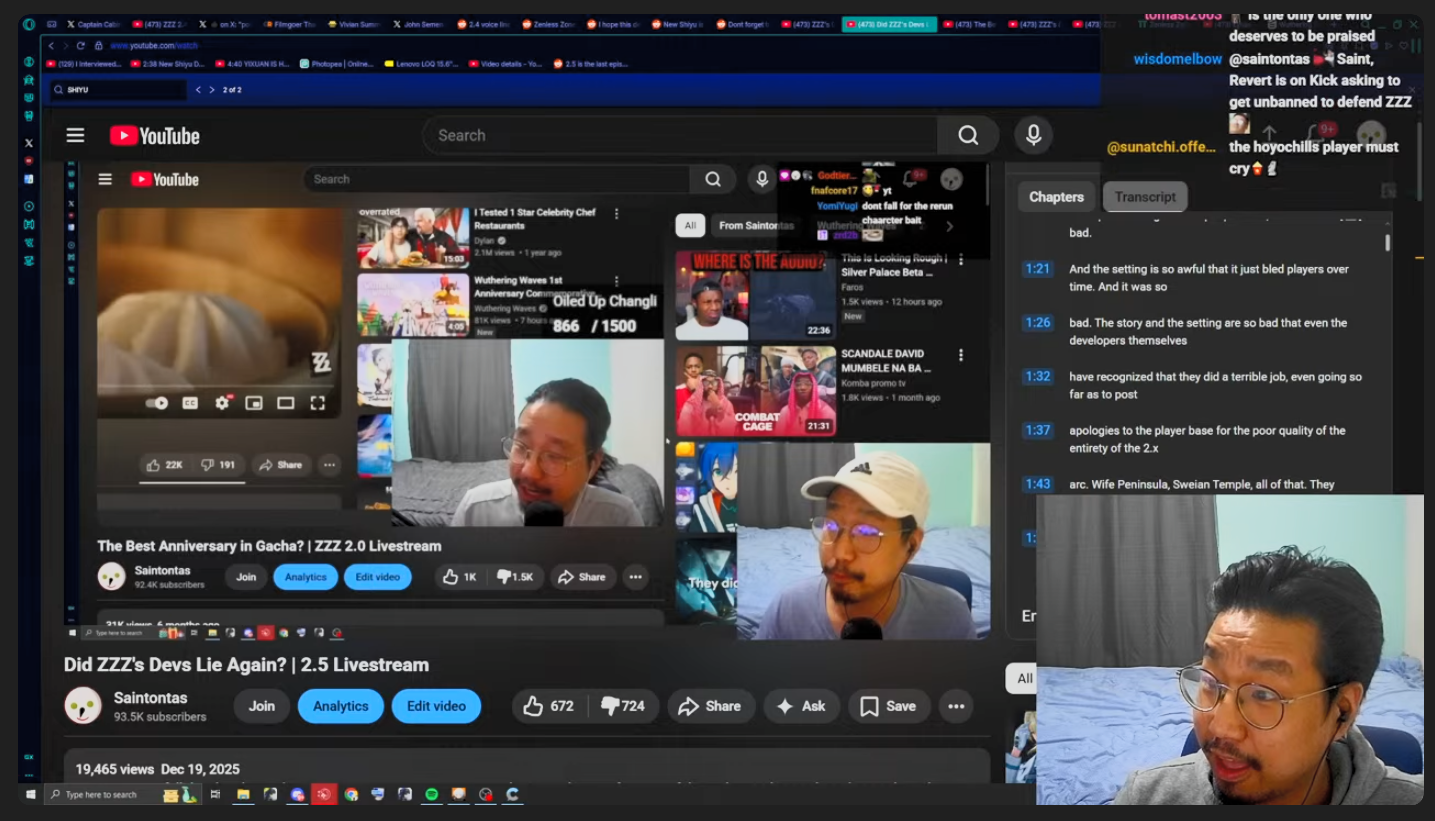
Task: Click the inner YouTube search magnifier icon
Action: click(713, 179)
